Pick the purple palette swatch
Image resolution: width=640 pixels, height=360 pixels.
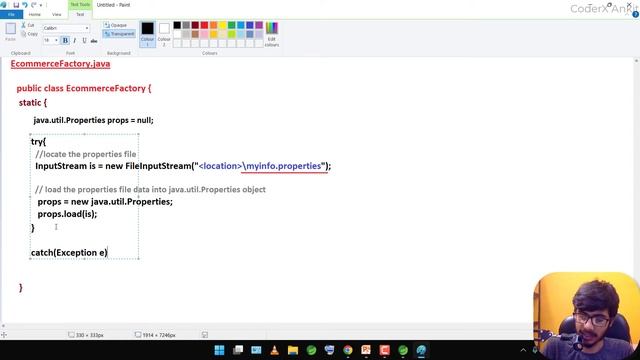pos(259,25)
